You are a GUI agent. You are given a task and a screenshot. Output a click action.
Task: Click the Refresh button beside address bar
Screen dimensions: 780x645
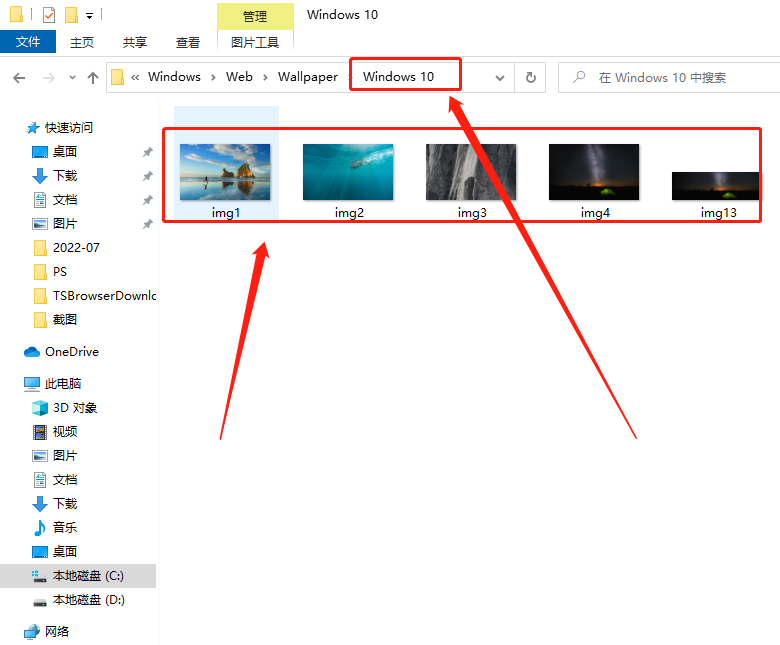tap(530, 78)
